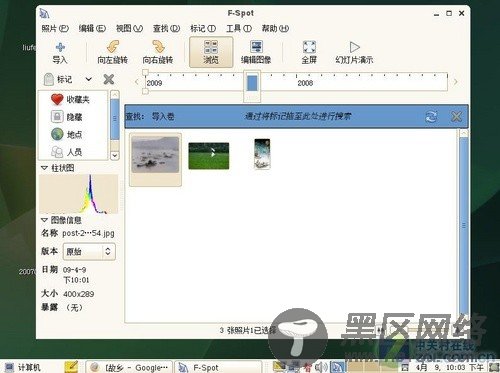
Task: Click the yellow note icon in taskbar
Action: click(71, 367)
